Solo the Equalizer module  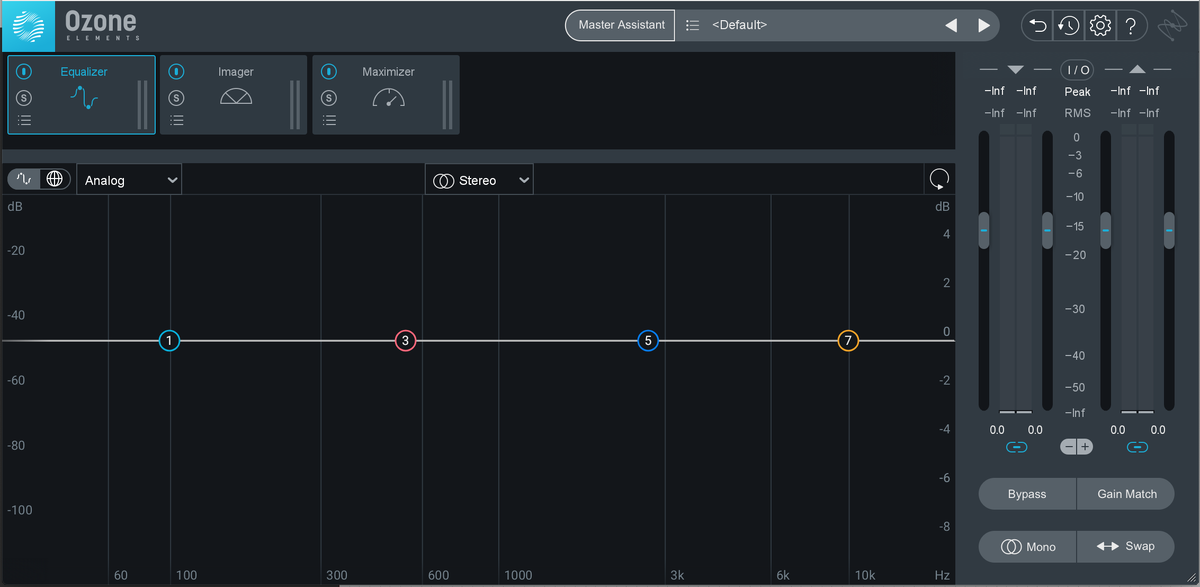(23, 97)
